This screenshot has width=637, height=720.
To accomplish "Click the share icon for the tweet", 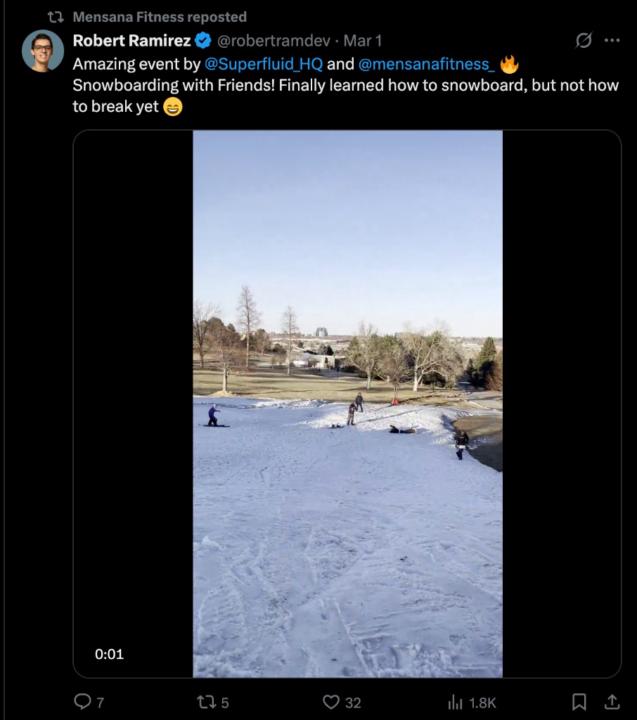I will pyautogui.click(x=611, y=702).
